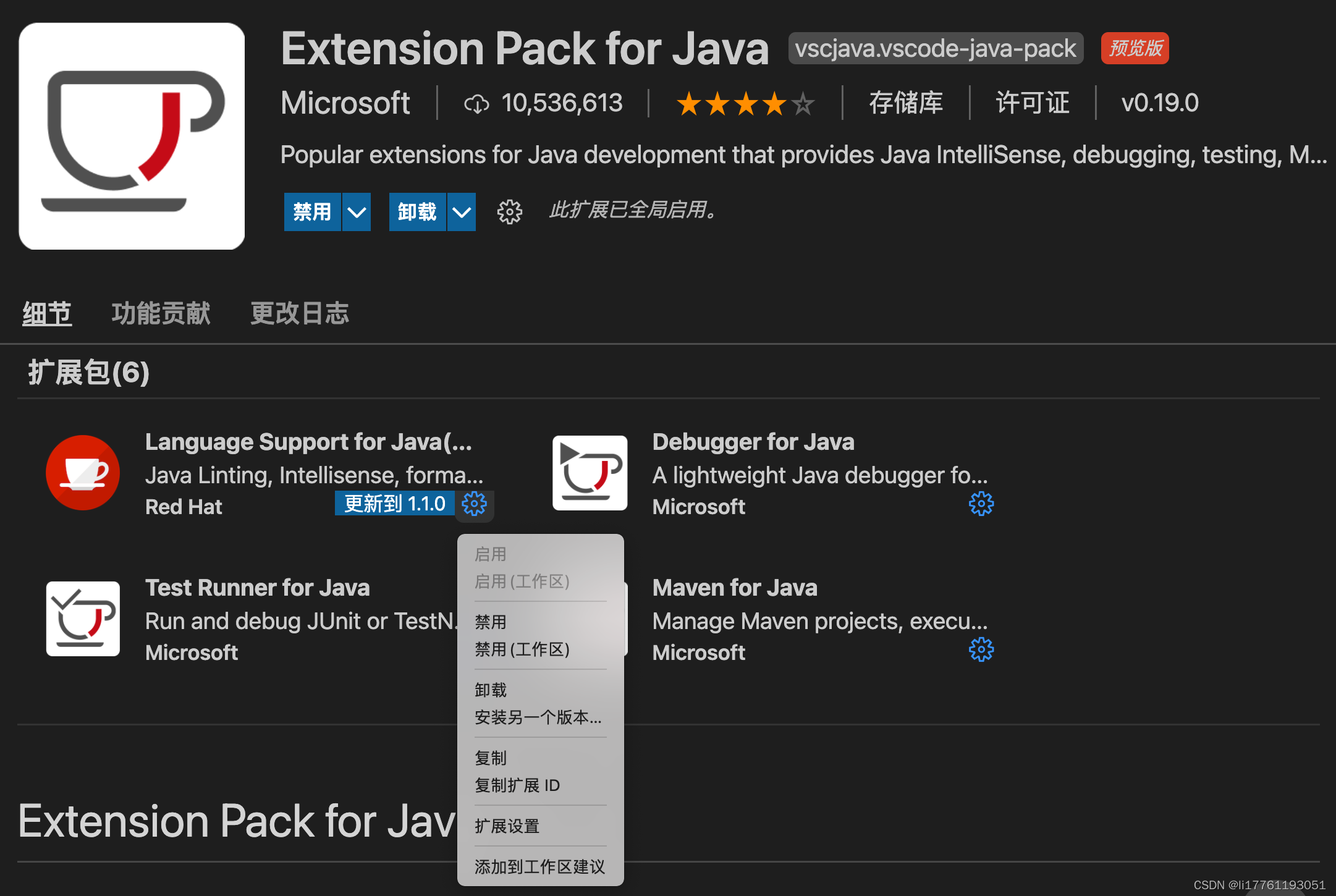Expand the dropdown arrow beside 卸载
1336x896 pixels.
pyautogui.click(x=462, y=212)
